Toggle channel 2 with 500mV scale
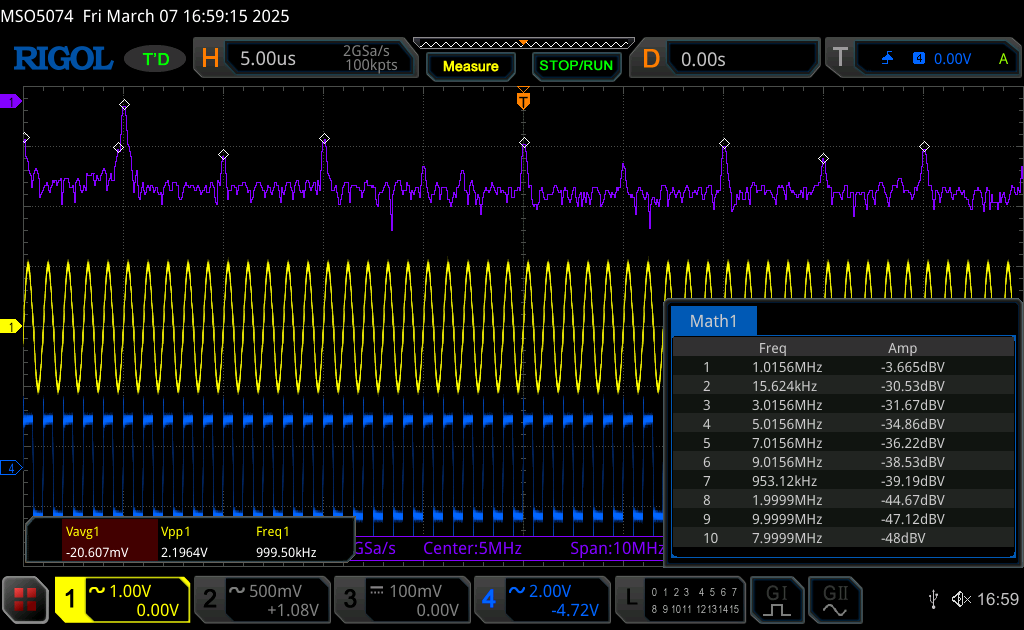Screen dimensions: 1024x630 click(x=260, y=599)
